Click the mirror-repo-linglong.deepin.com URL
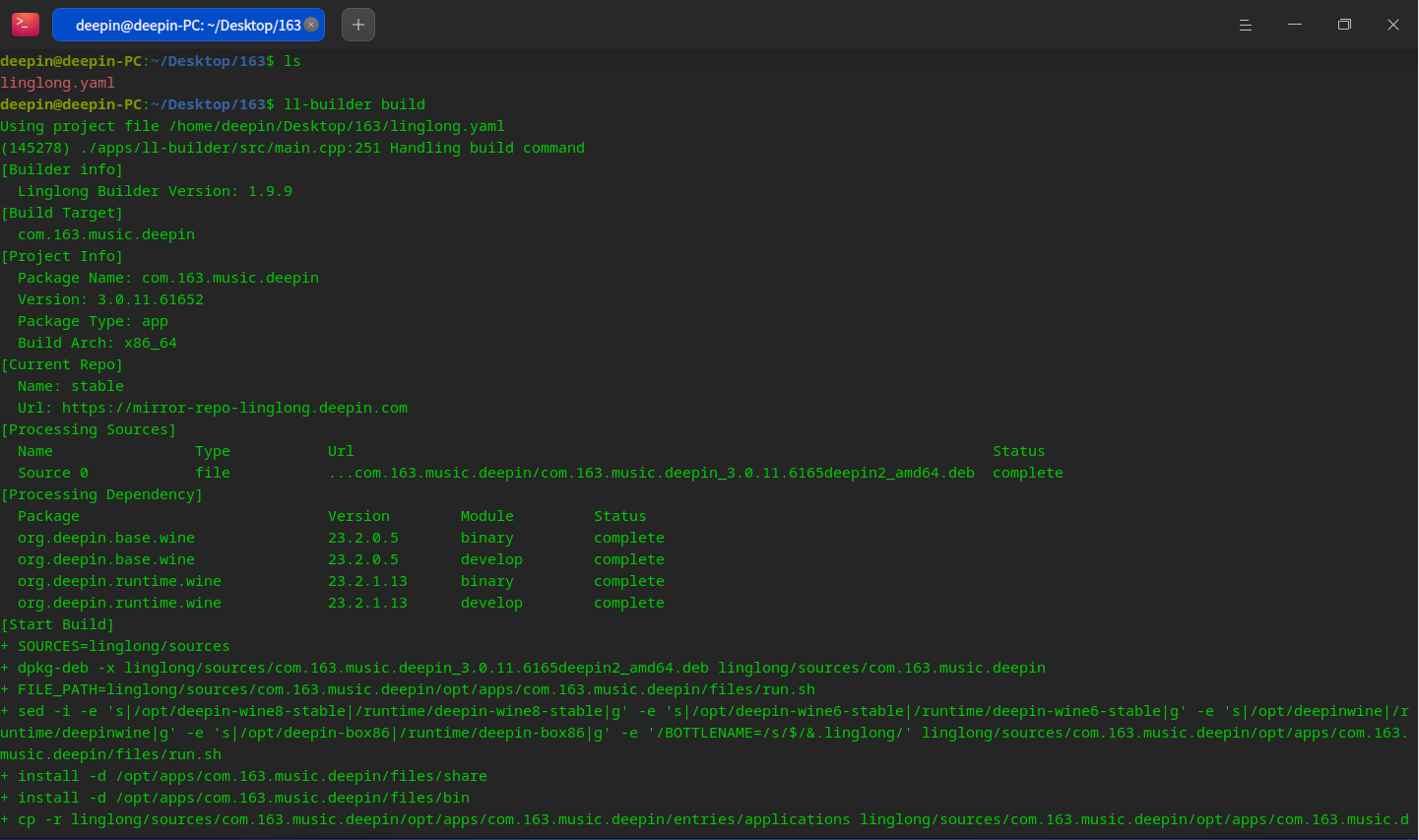 point(234,408)
